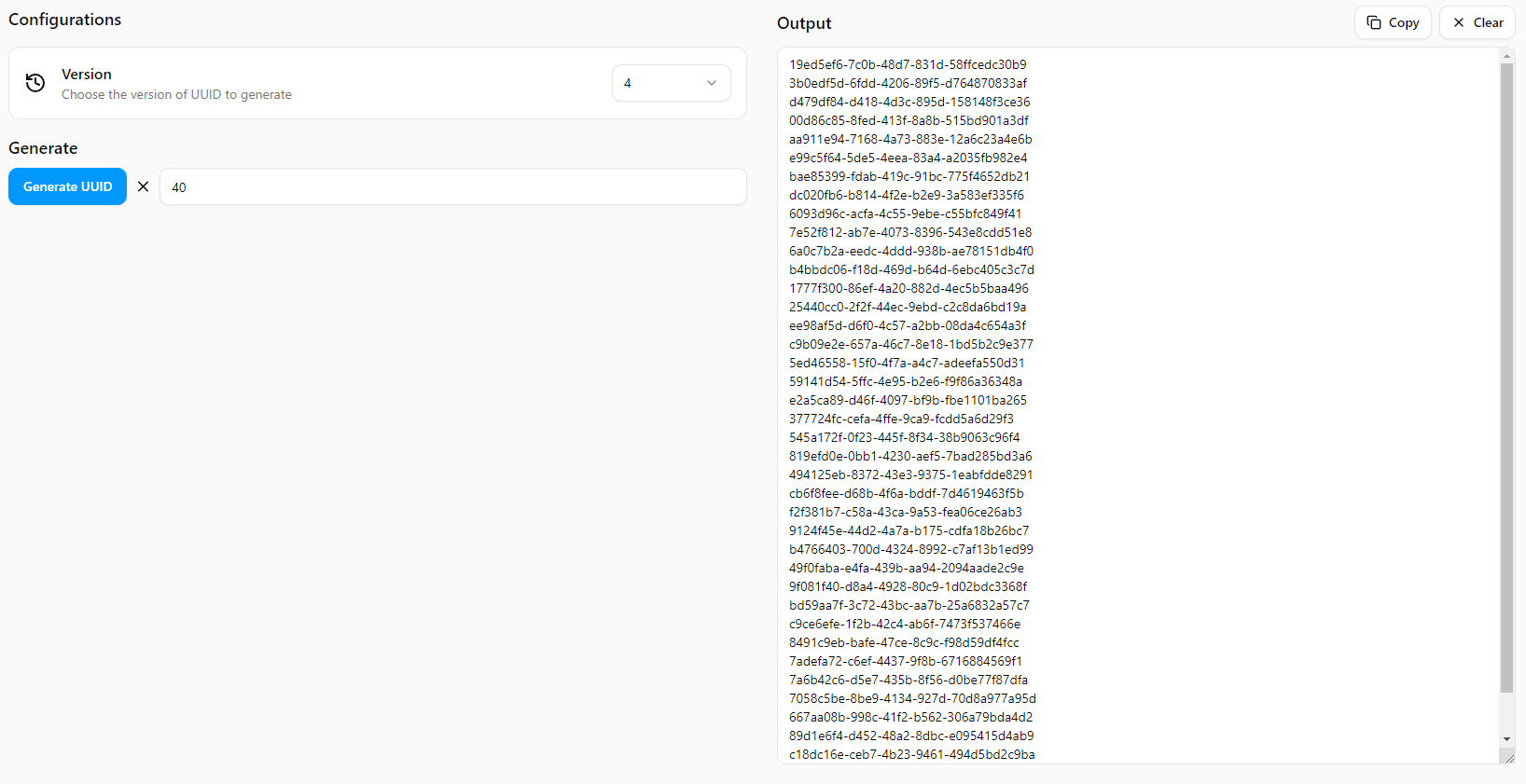Click the UUID line starting with 7e52f812
The image size is (1526, 784).
909,232
